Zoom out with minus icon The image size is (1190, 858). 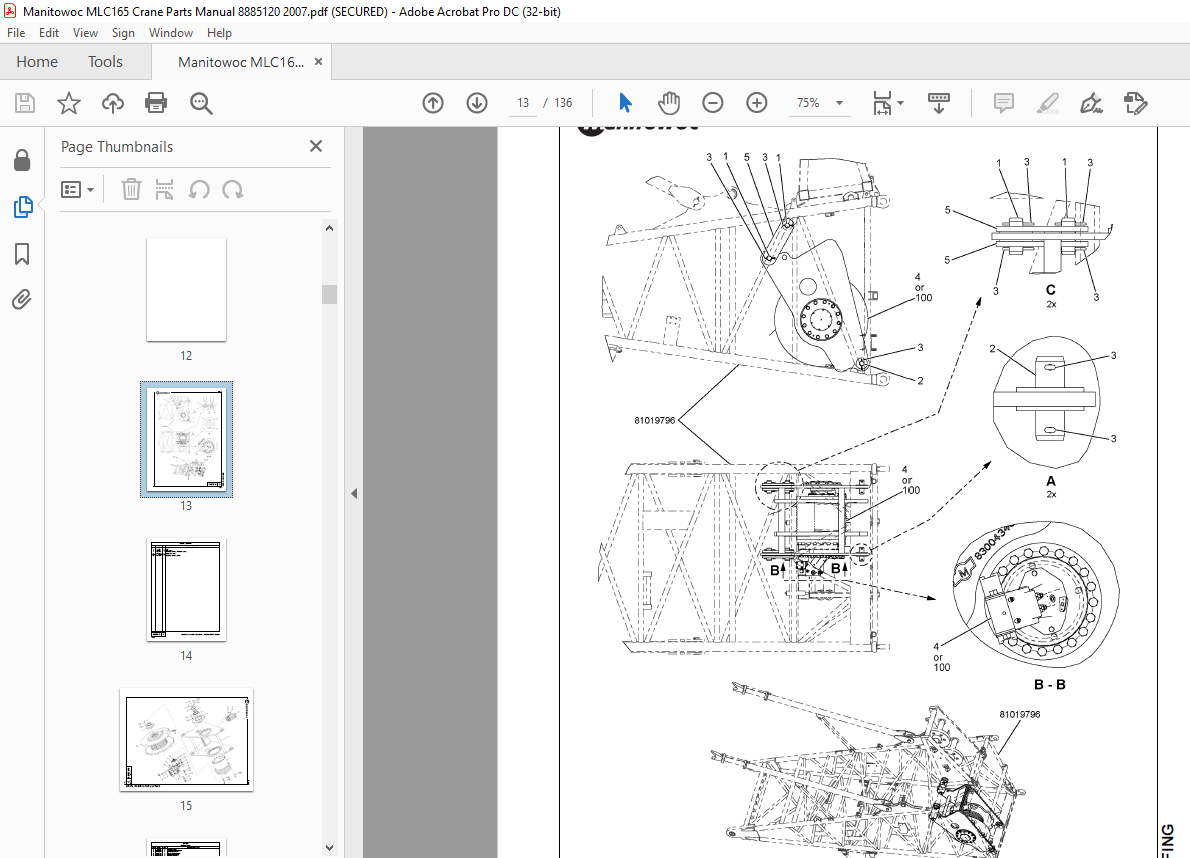(x=713, y=102)
